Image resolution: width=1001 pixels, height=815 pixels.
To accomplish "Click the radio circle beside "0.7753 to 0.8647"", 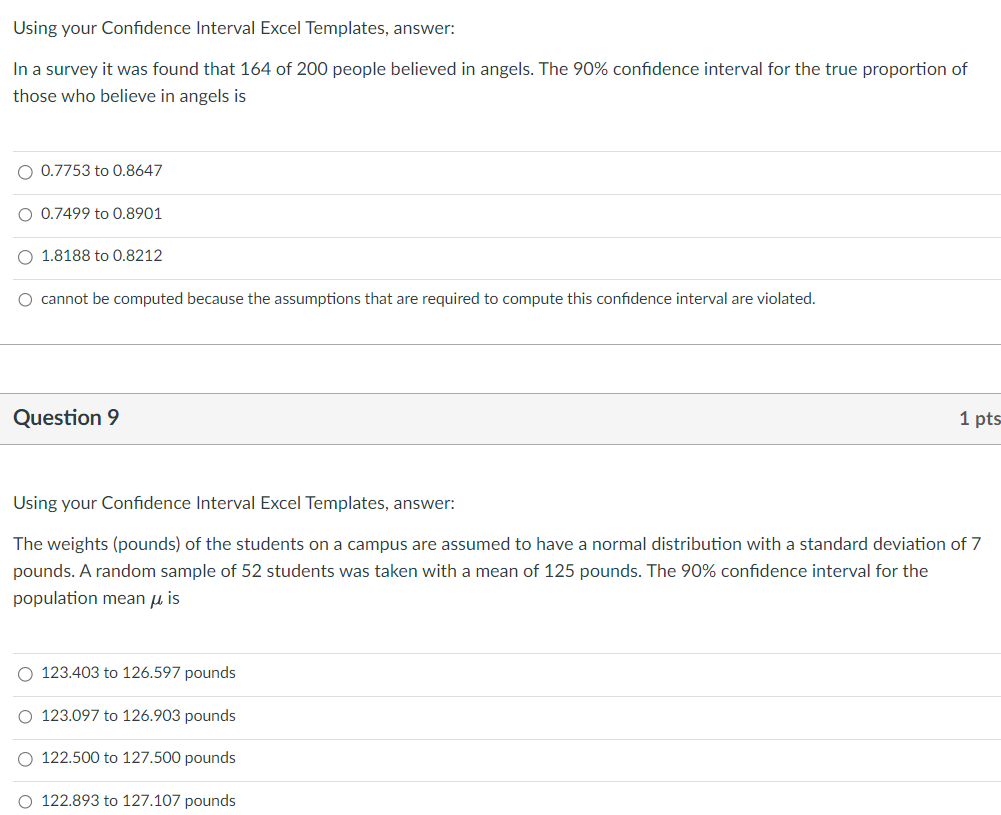I will 24,171.
